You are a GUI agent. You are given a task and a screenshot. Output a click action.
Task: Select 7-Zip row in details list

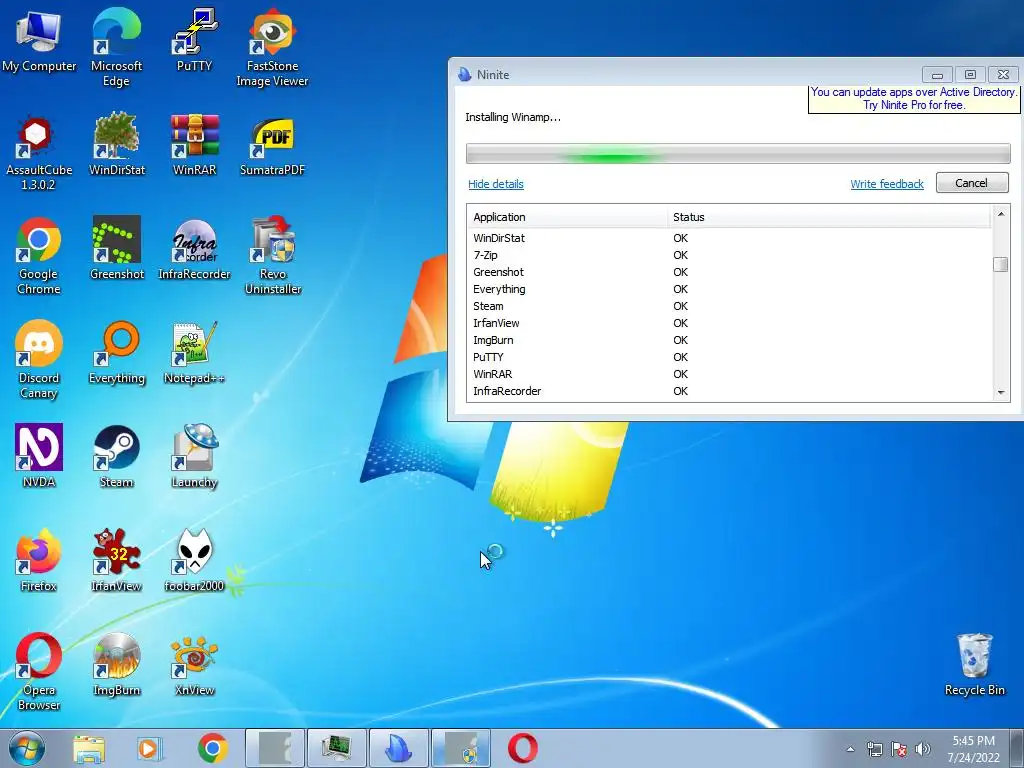click(x=729, y=255)
